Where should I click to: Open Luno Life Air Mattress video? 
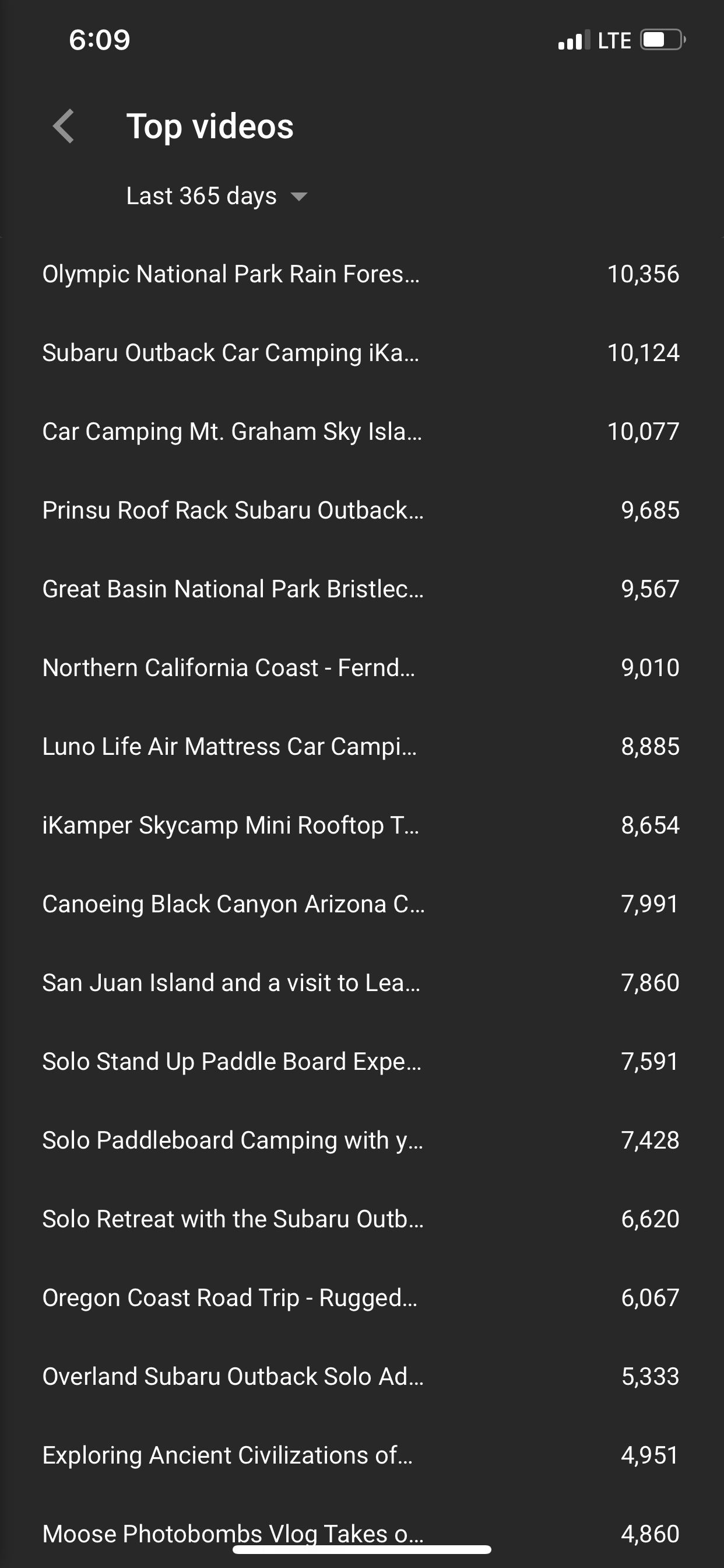click(x=230, y=746)
